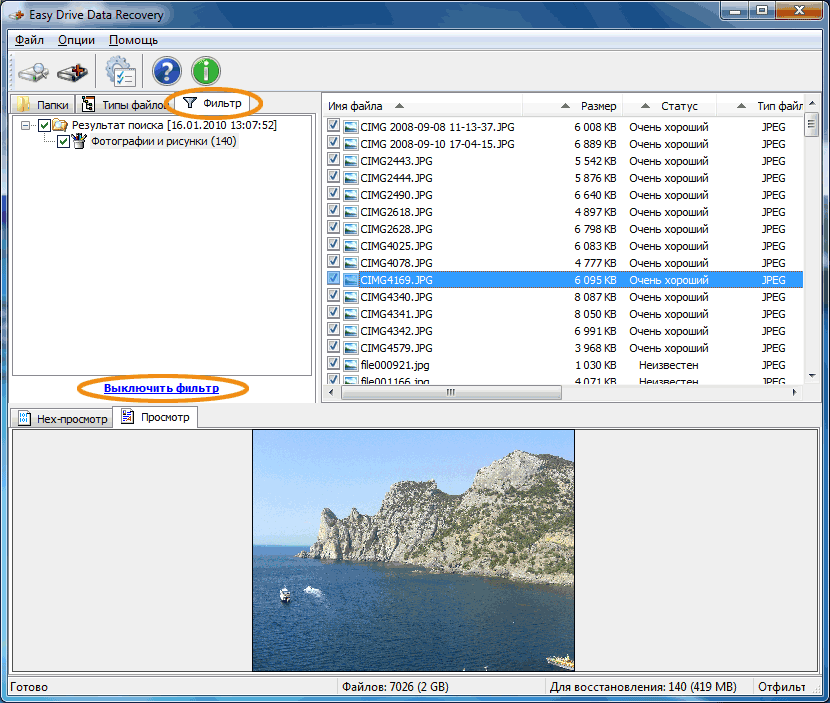Click the 8 050 KB size cell
The image size is (830, 703).
coord(596,314)
